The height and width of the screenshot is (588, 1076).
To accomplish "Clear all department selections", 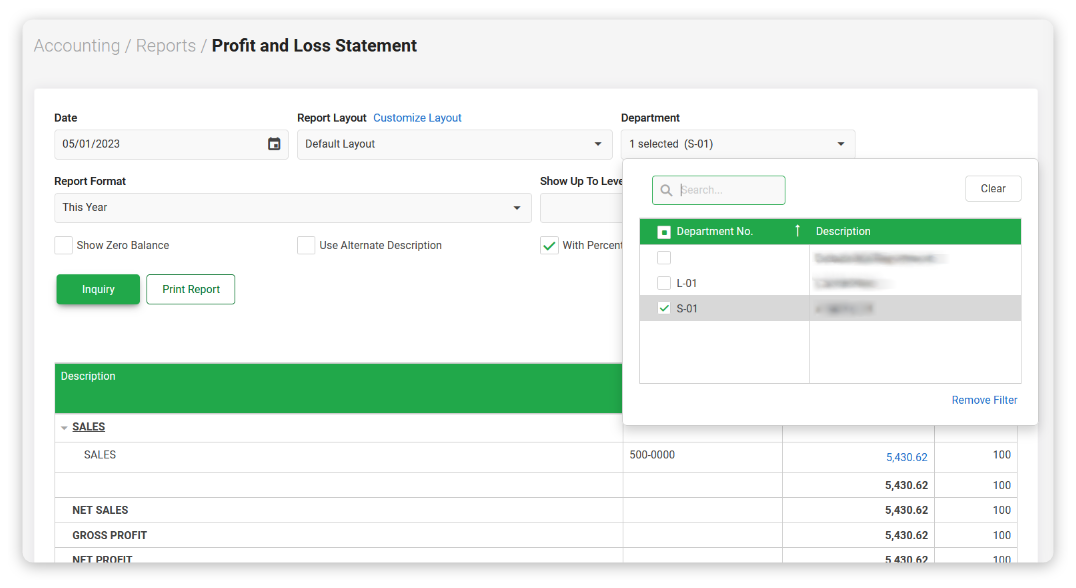I will click(992, 188).
